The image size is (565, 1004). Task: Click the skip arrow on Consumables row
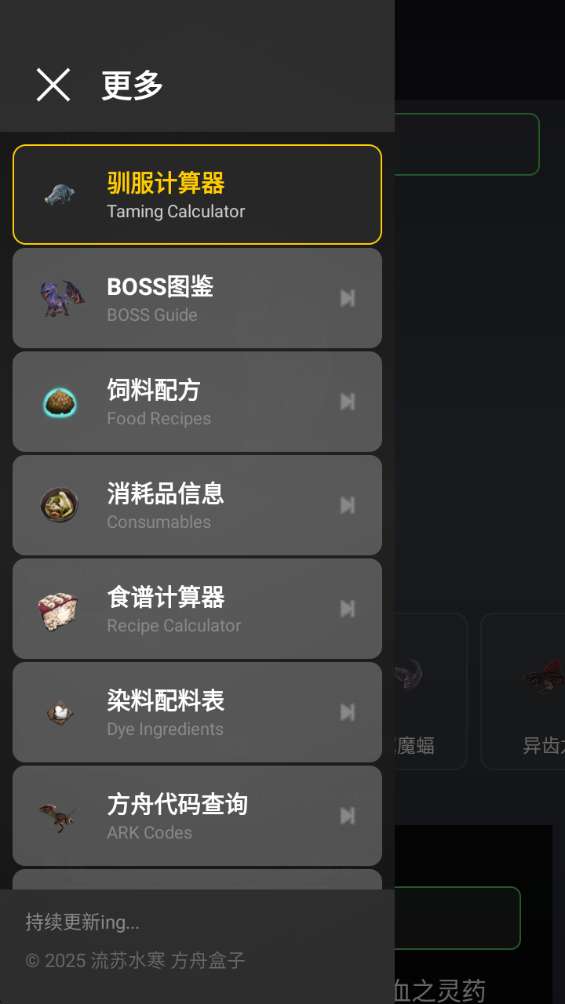click(x=347, y=506)
